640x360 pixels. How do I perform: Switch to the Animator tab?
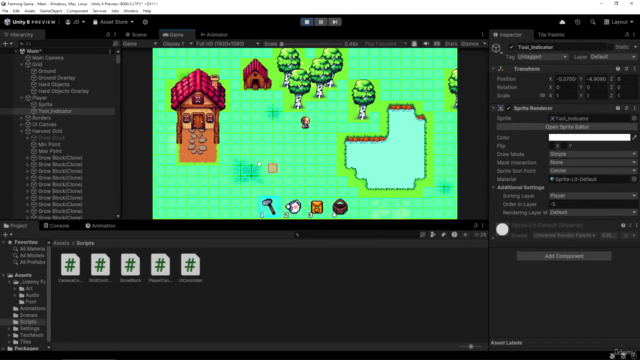click(214, 35)
